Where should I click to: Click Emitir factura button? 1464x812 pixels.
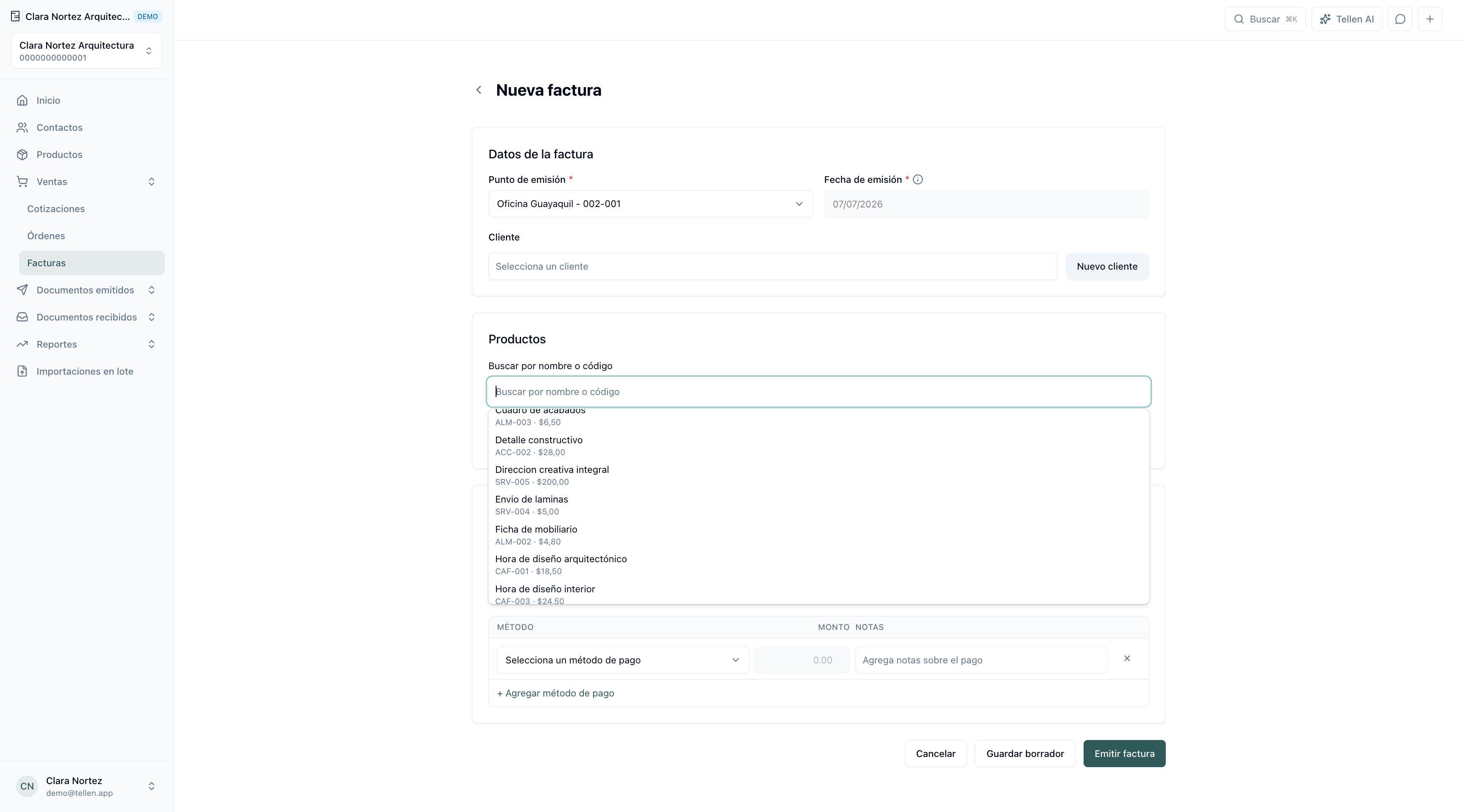pos(1124,754)
